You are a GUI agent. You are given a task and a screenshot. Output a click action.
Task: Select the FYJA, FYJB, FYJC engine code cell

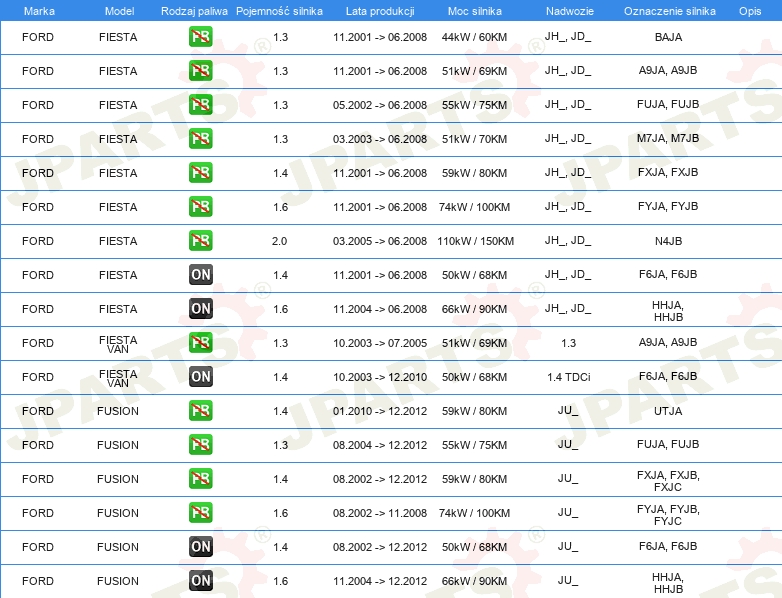click(x=668, y=515)
